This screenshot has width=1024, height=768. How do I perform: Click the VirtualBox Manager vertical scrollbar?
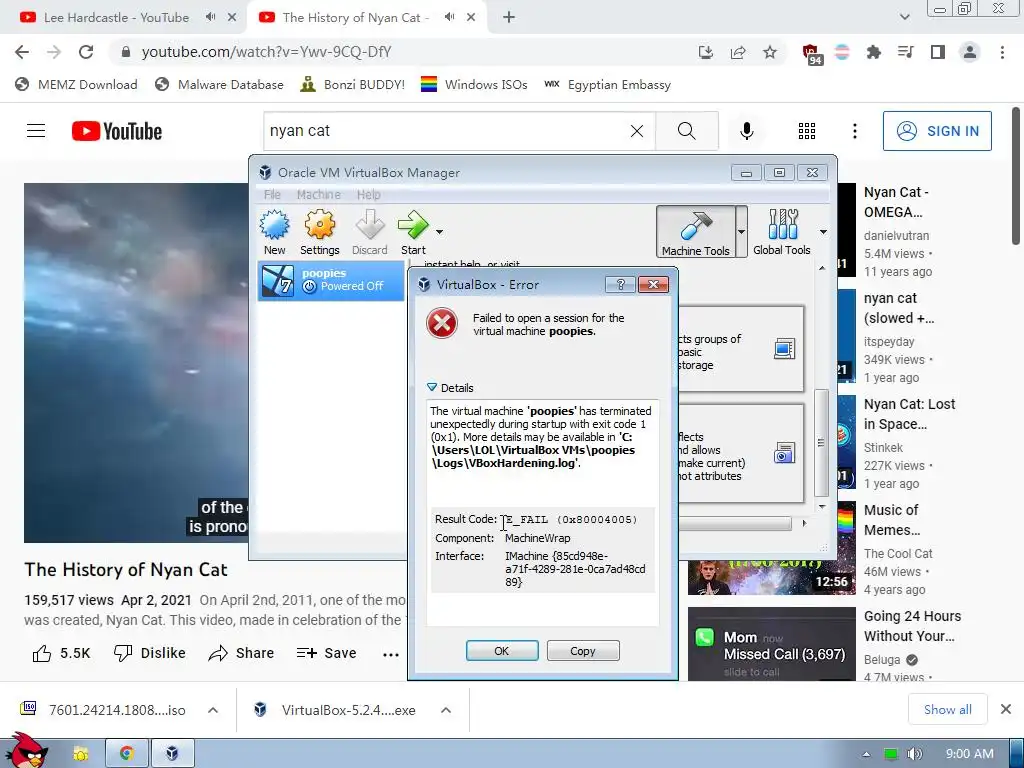tap(822, 443)
